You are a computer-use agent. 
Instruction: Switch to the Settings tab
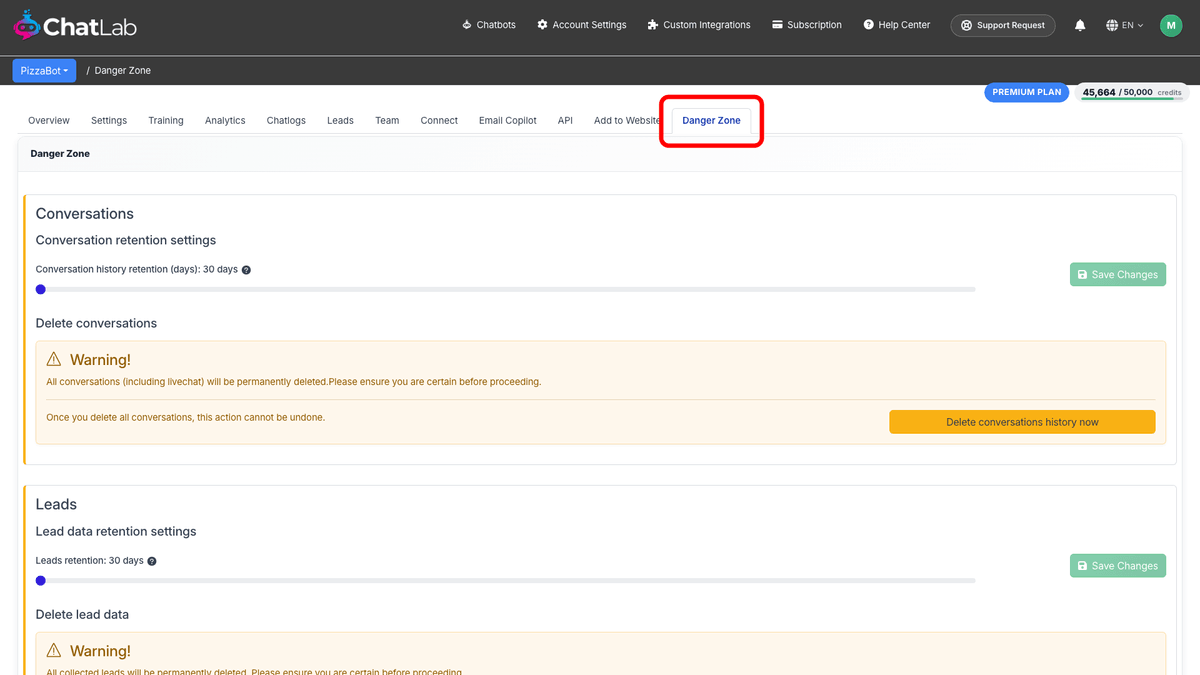[x=109, y=120]
